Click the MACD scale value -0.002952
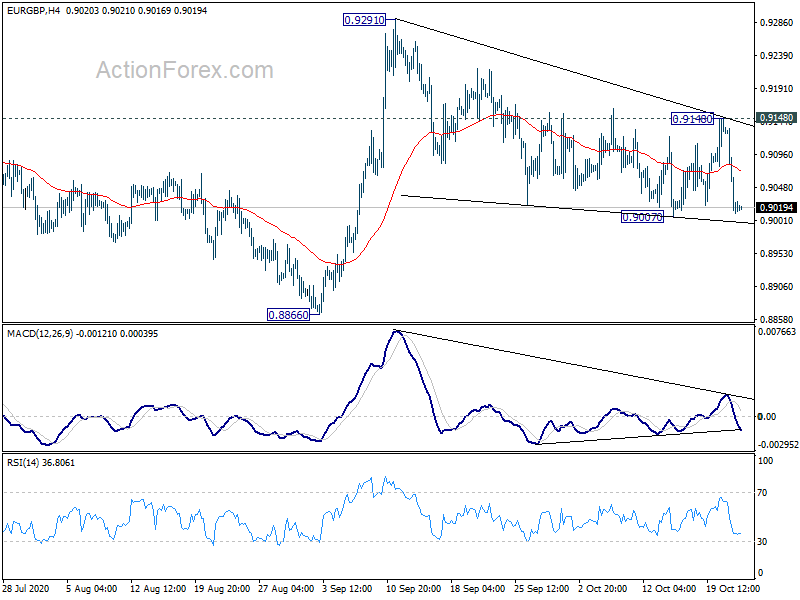The height and width of the screenshot is (600, 800). 778,445
